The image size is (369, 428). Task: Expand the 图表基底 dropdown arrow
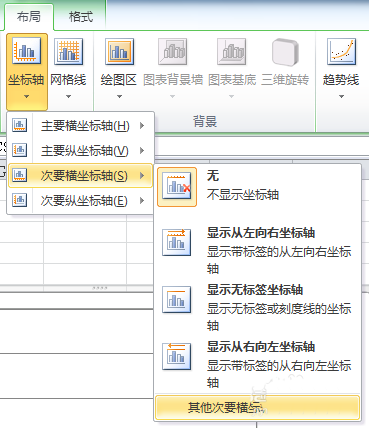coord(232,97)
